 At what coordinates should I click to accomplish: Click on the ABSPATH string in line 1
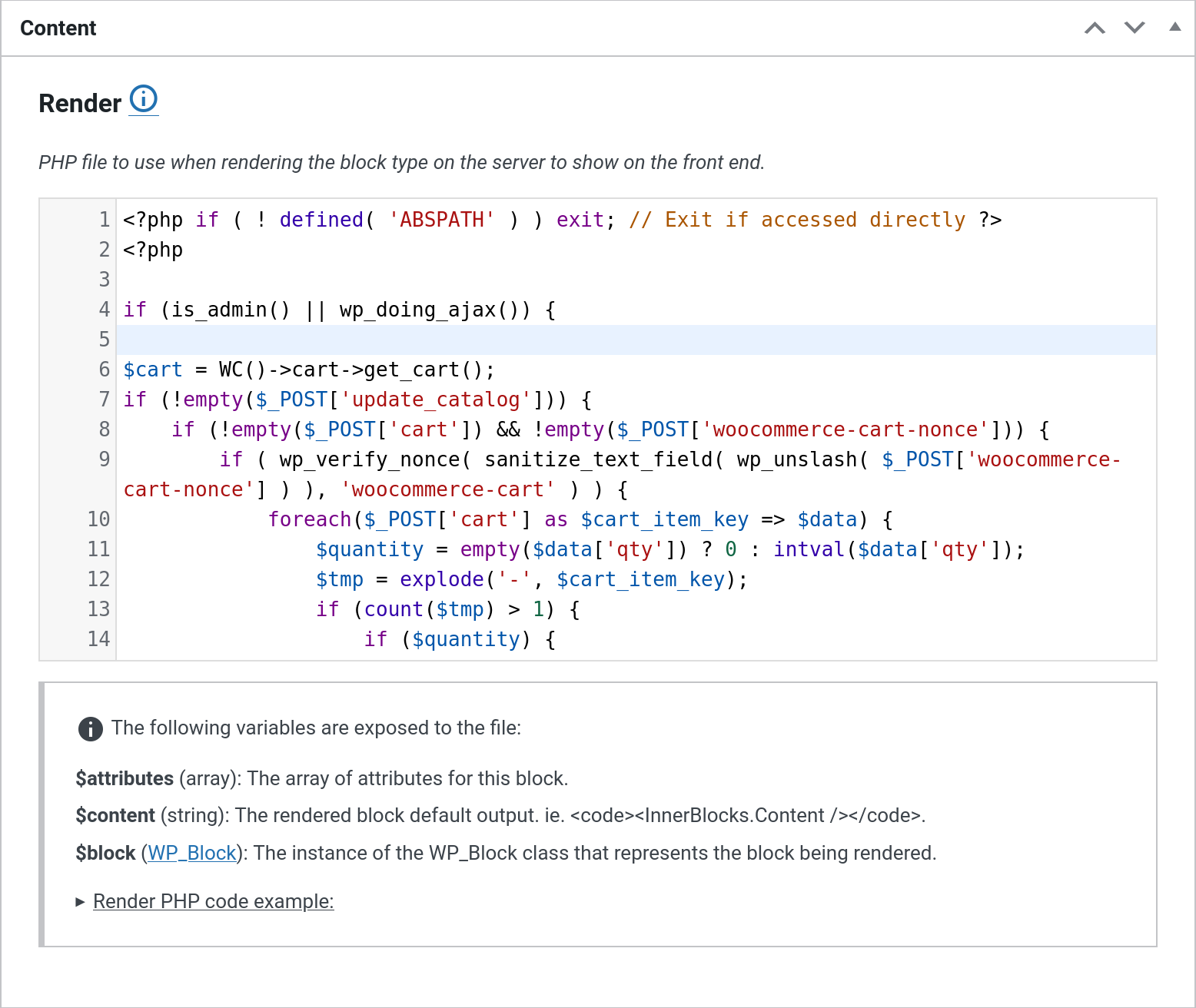click(x=442, y=220)
